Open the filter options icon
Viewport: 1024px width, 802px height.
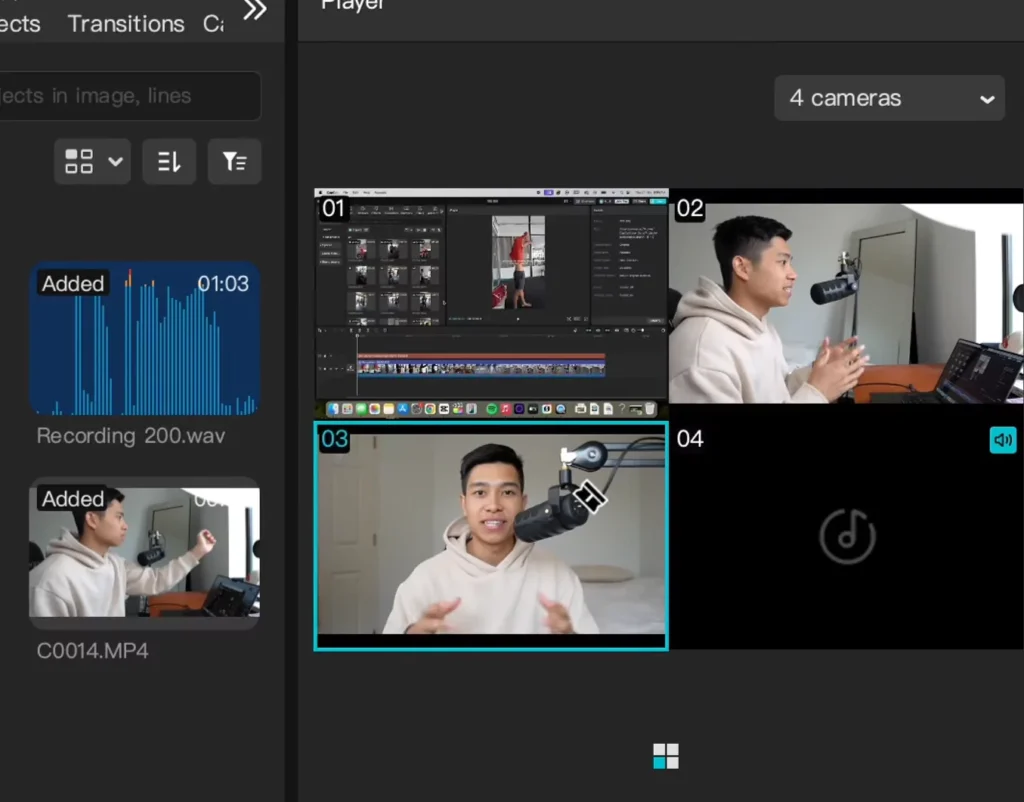click(234, 161)
